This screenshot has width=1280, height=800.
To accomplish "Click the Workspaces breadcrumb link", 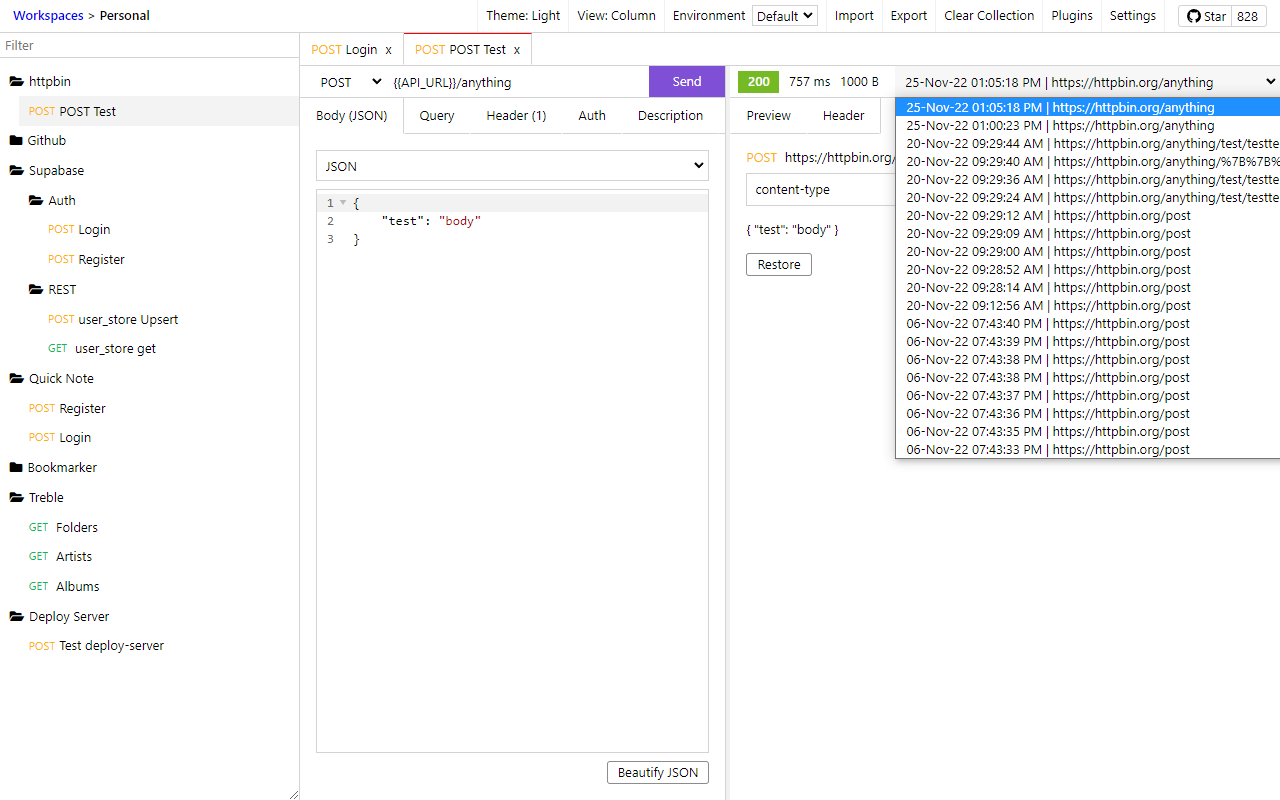I will (x=48, y=16).
